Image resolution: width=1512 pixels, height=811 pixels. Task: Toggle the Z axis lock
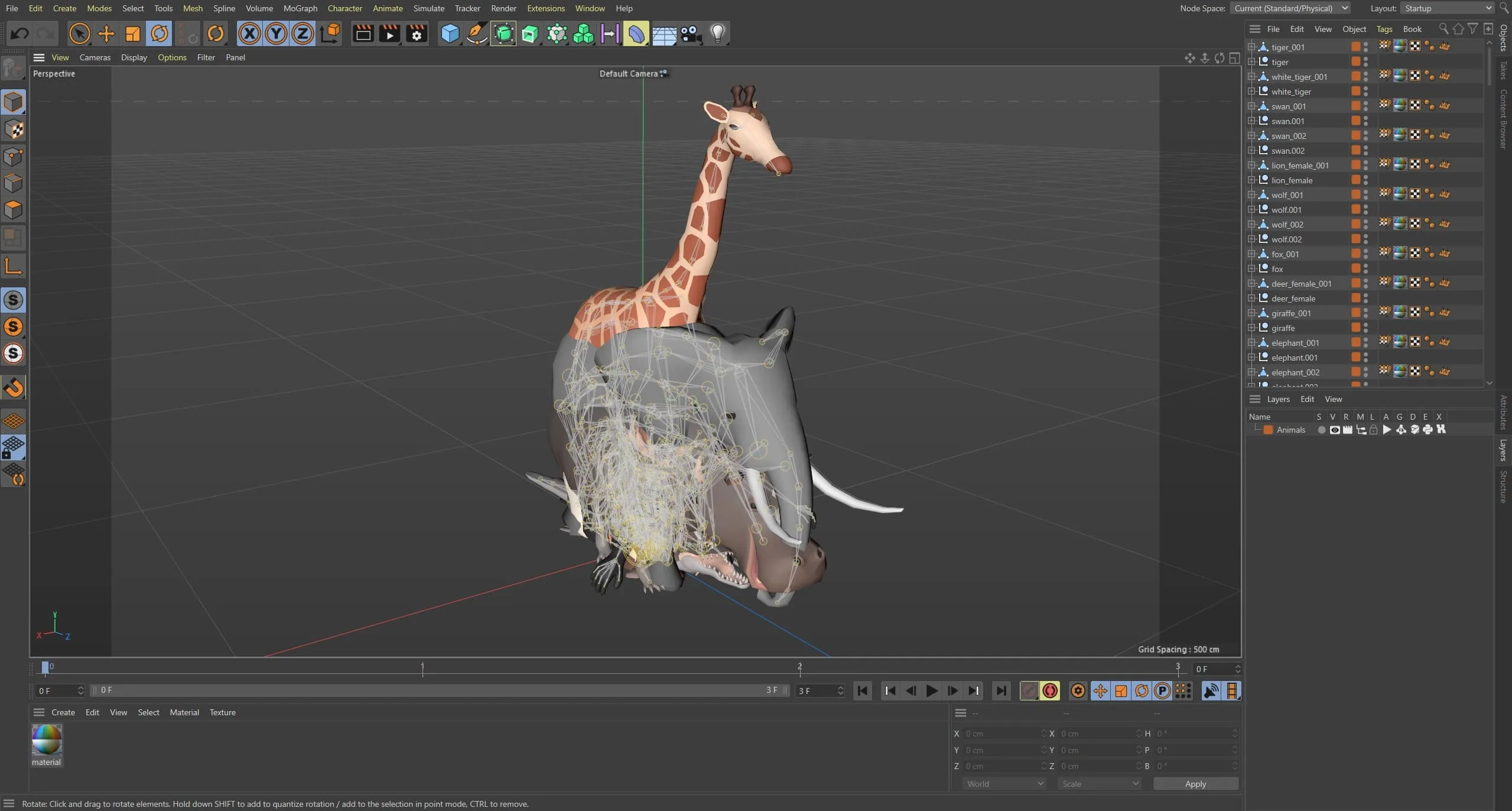(303, 33)
